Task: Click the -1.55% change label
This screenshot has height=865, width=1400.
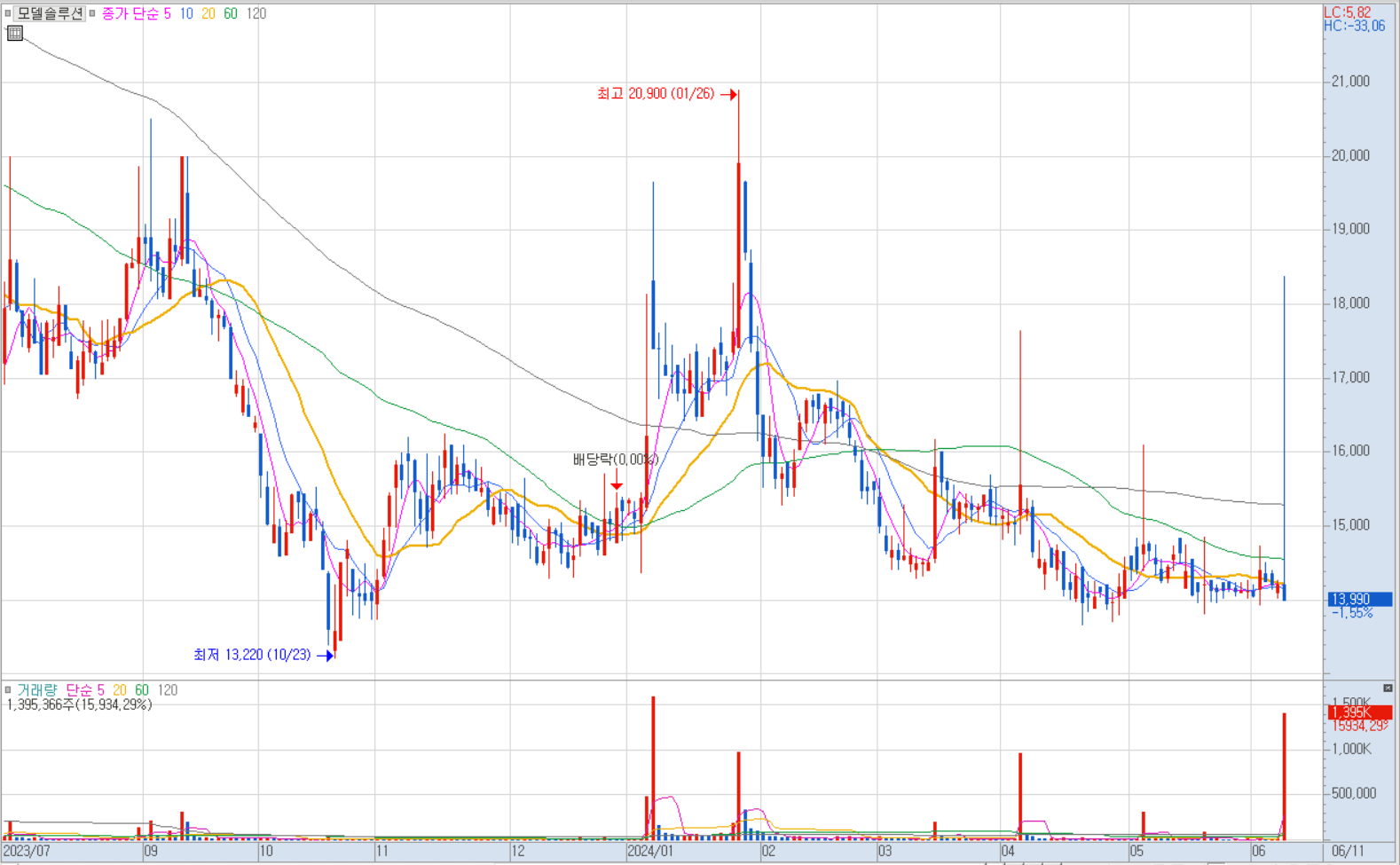Action: (x=1352, y=613)
